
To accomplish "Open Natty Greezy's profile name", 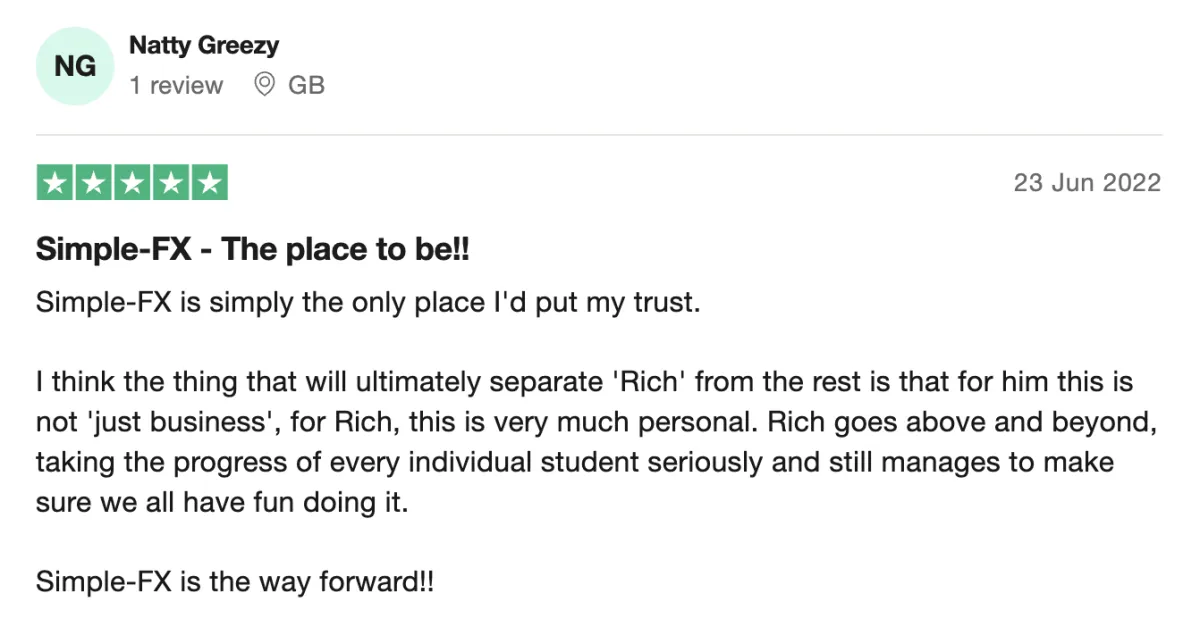I will [204, 45].
